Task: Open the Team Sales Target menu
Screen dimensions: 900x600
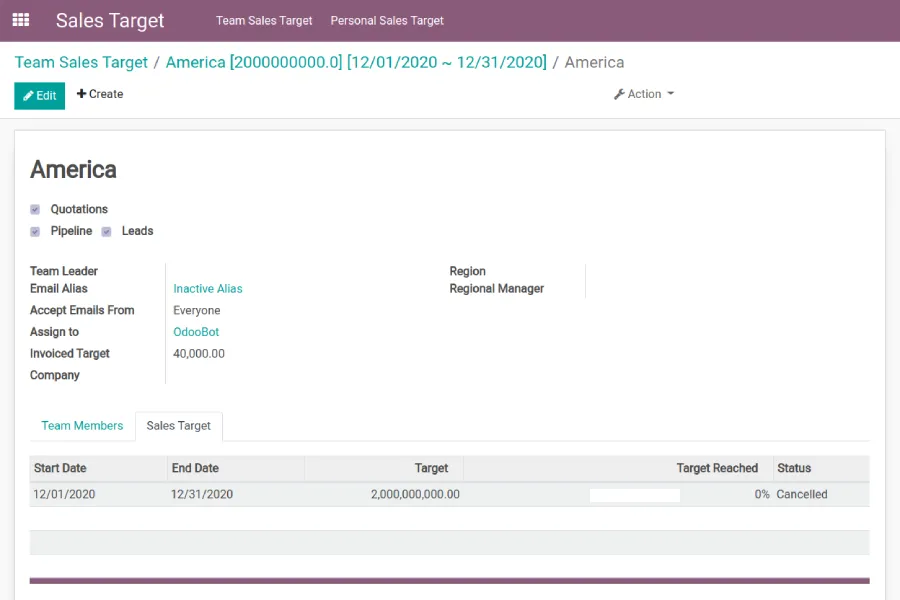Action: coord(264,21)
